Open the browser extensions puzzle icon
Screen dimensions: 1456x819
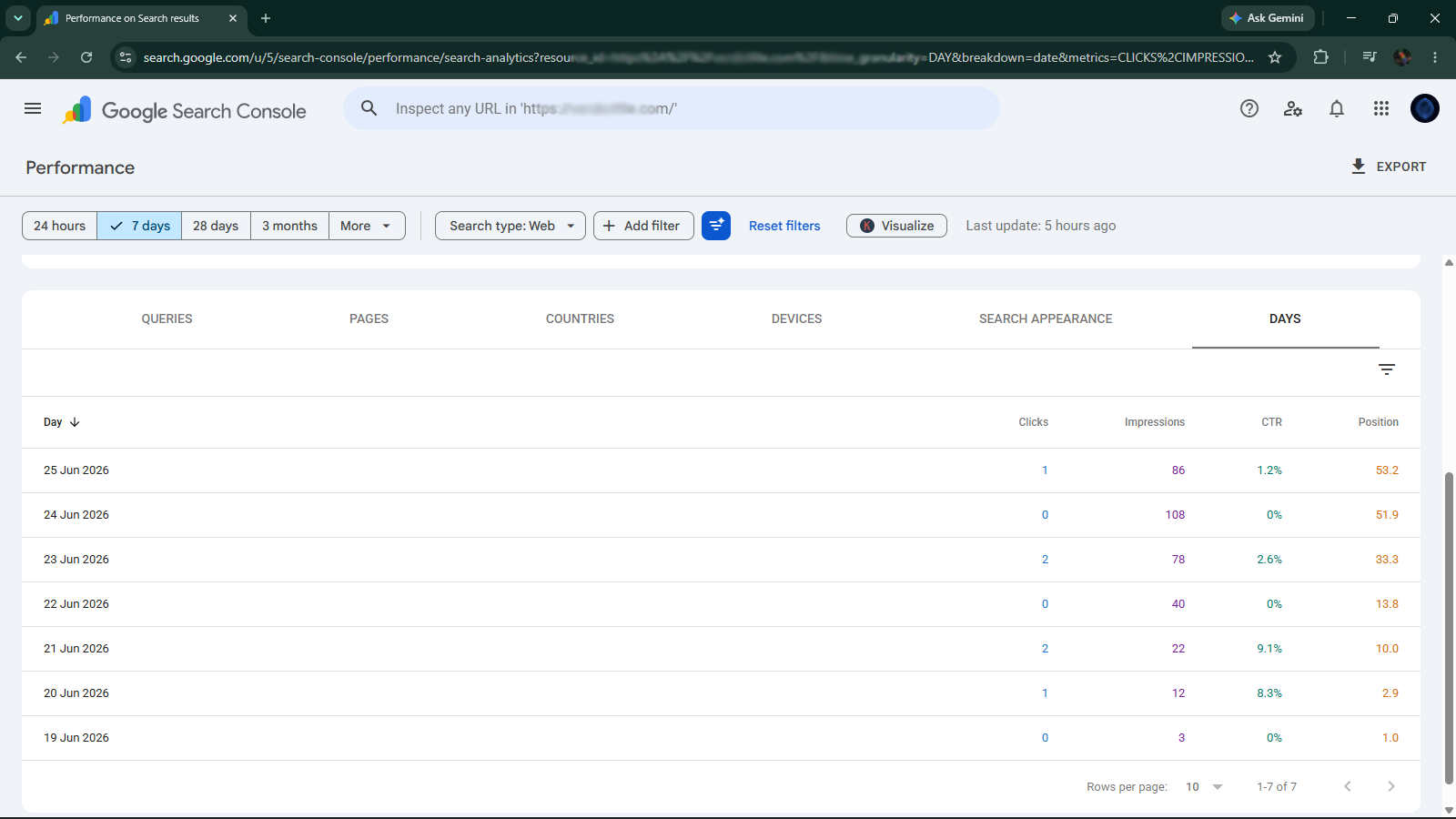click(x=1321, y=57)
